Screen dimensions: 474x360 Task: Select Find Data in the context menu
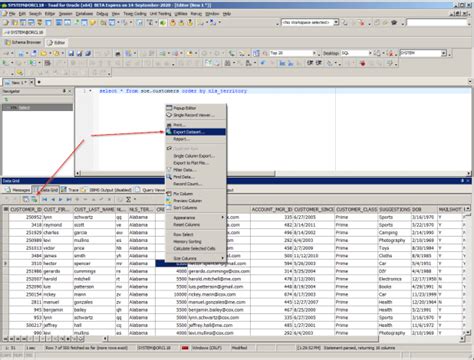pos(196,177)
